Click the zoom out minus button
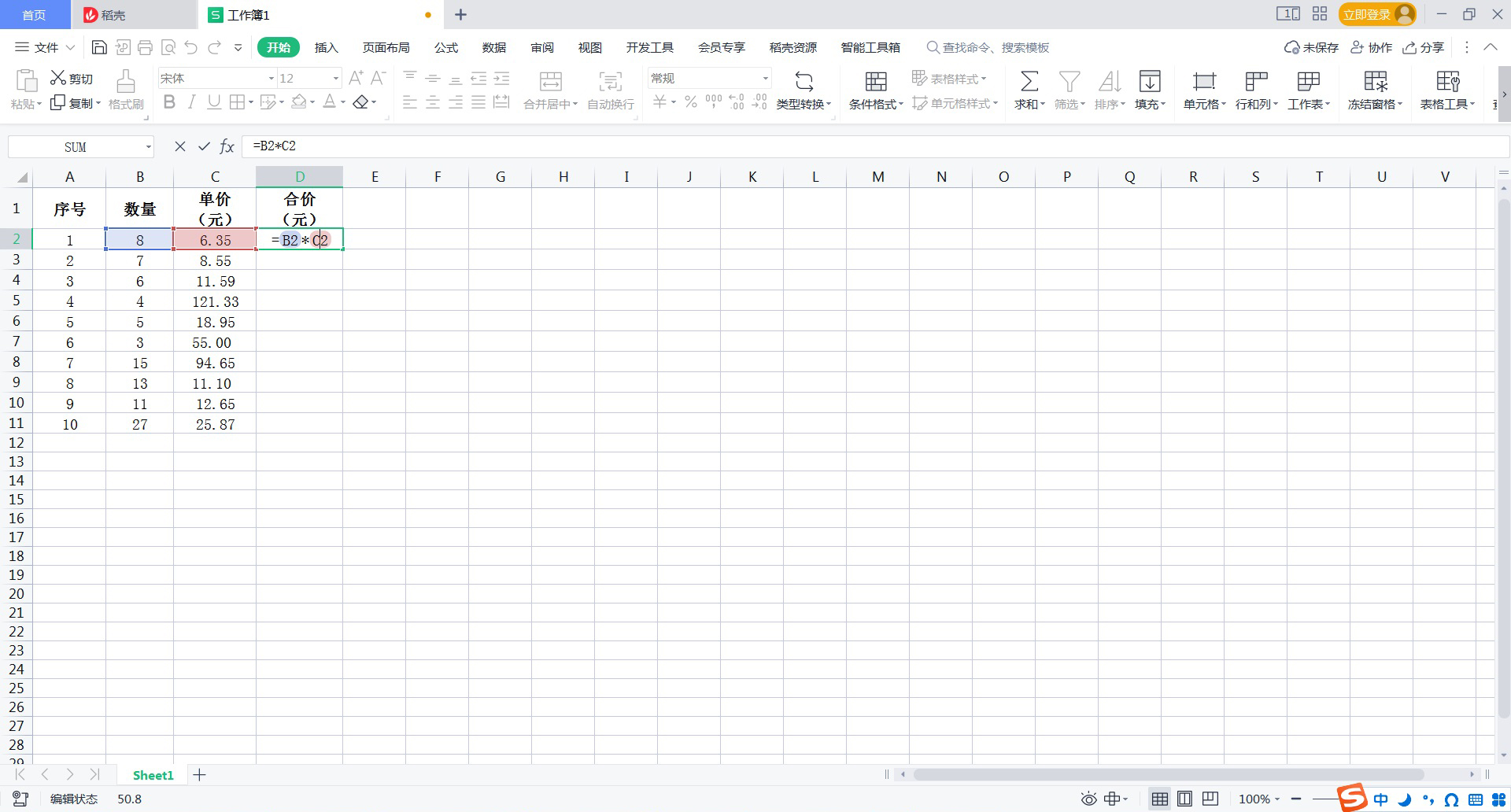This screenshot has height=812, width=1511. [1296, 799]
